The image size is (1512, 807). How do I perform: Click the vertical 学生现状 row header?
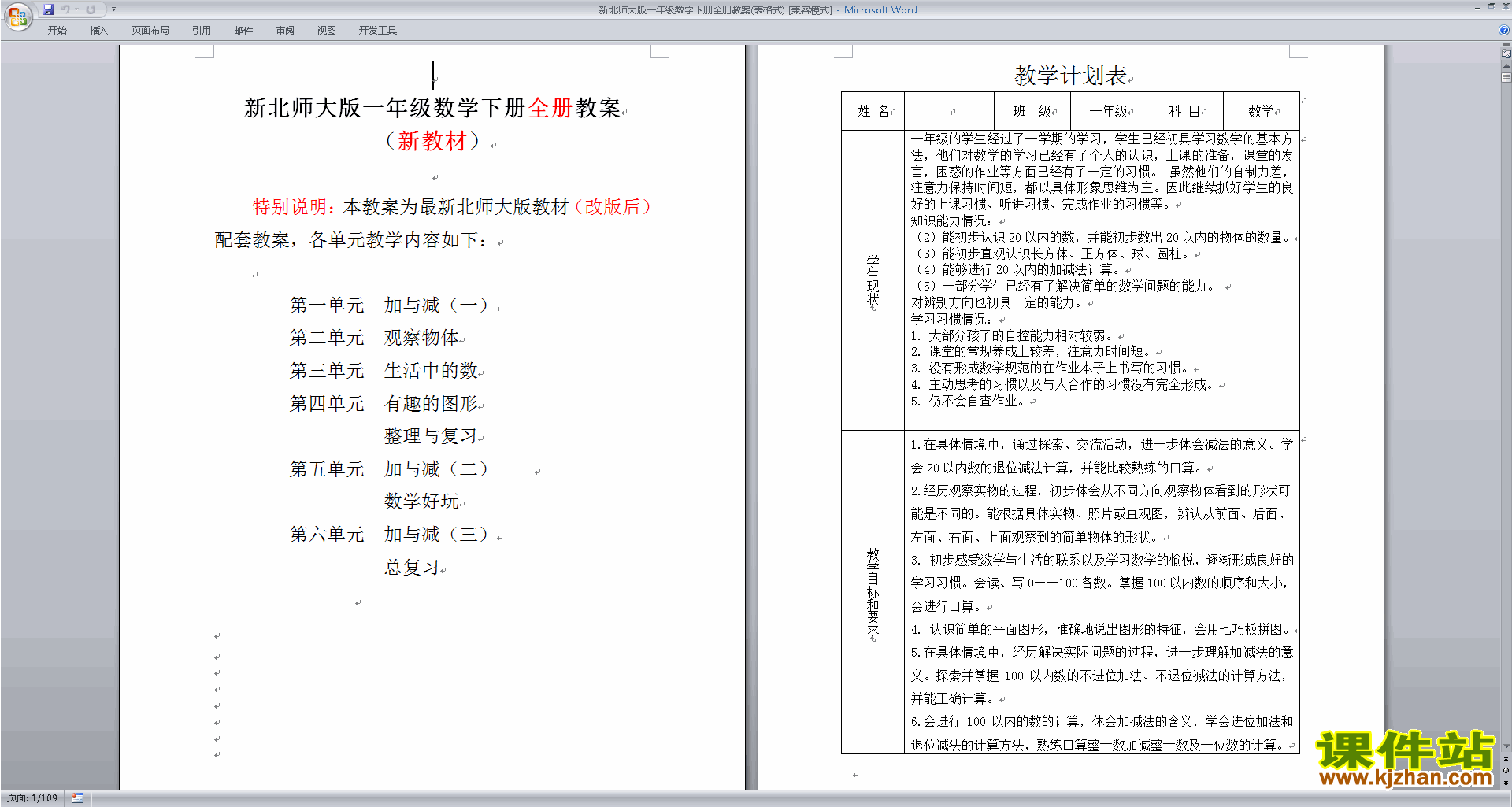tap(873, 280)
